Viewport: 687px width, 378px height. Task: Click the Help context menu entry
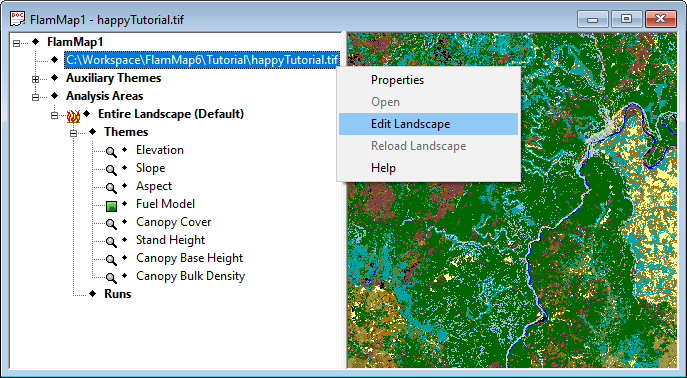428,168
